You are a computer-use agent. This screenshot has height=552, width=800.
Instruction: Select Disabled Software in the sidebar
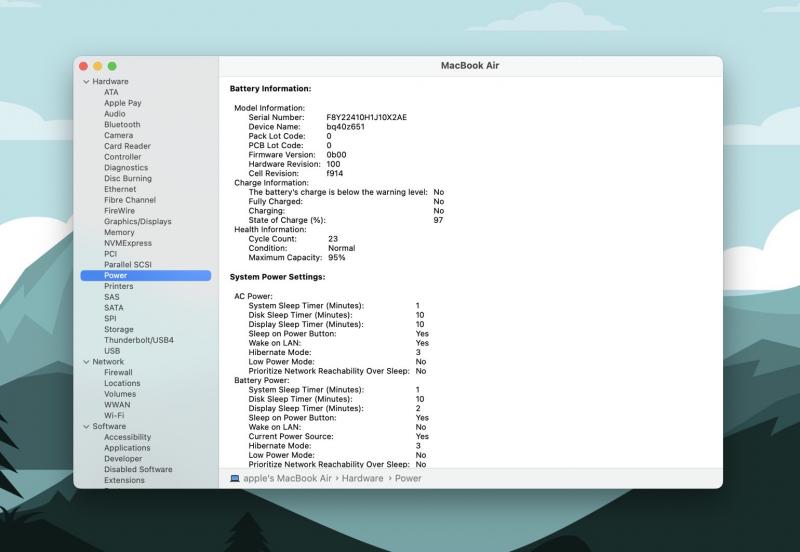[138, 469]
